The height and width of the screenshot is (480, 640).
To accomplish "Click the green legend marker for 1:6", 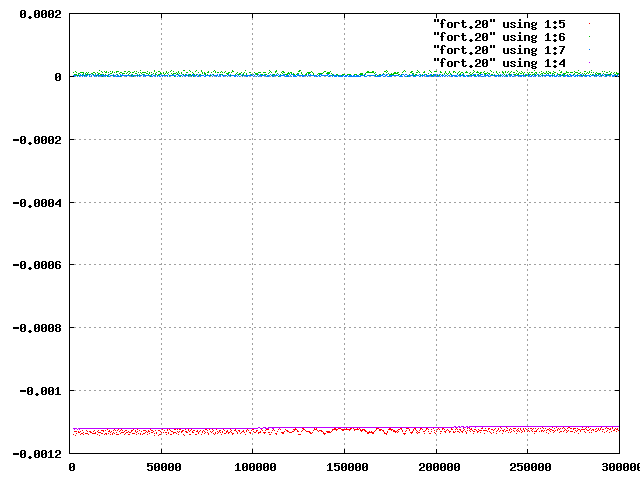I will [589, 37].
